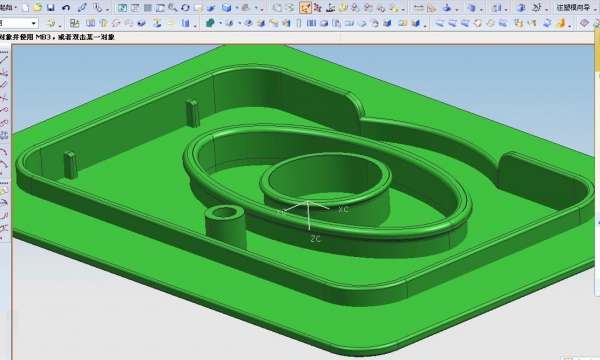
Task: Click the magenta diamond toolbar icon
Action: coord(584,23)
